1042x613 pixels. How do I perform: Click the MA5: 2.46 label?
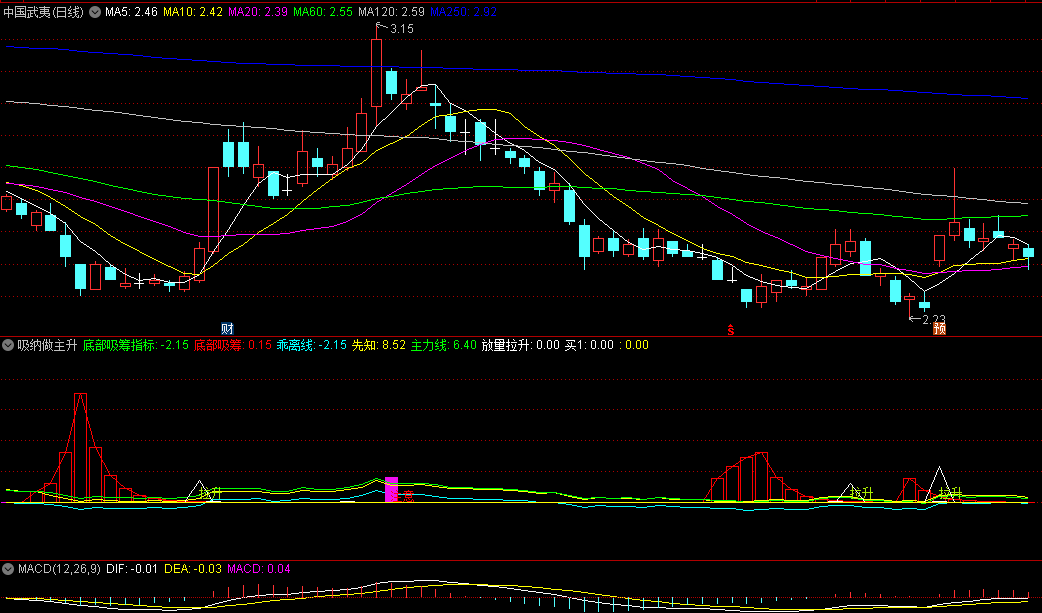[x=132, y=12]
